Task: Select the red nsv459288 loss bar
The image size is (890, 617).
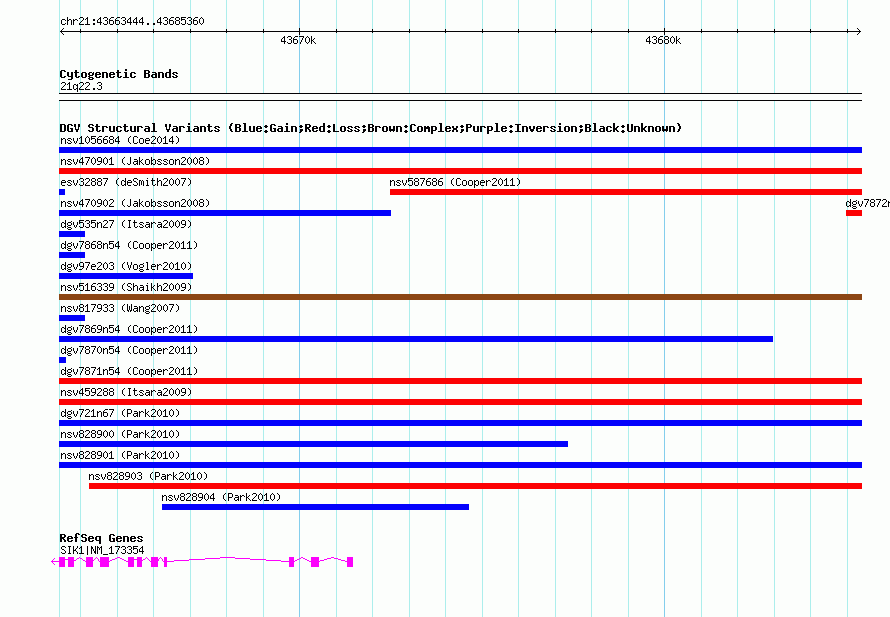Action: click(460, 402)
